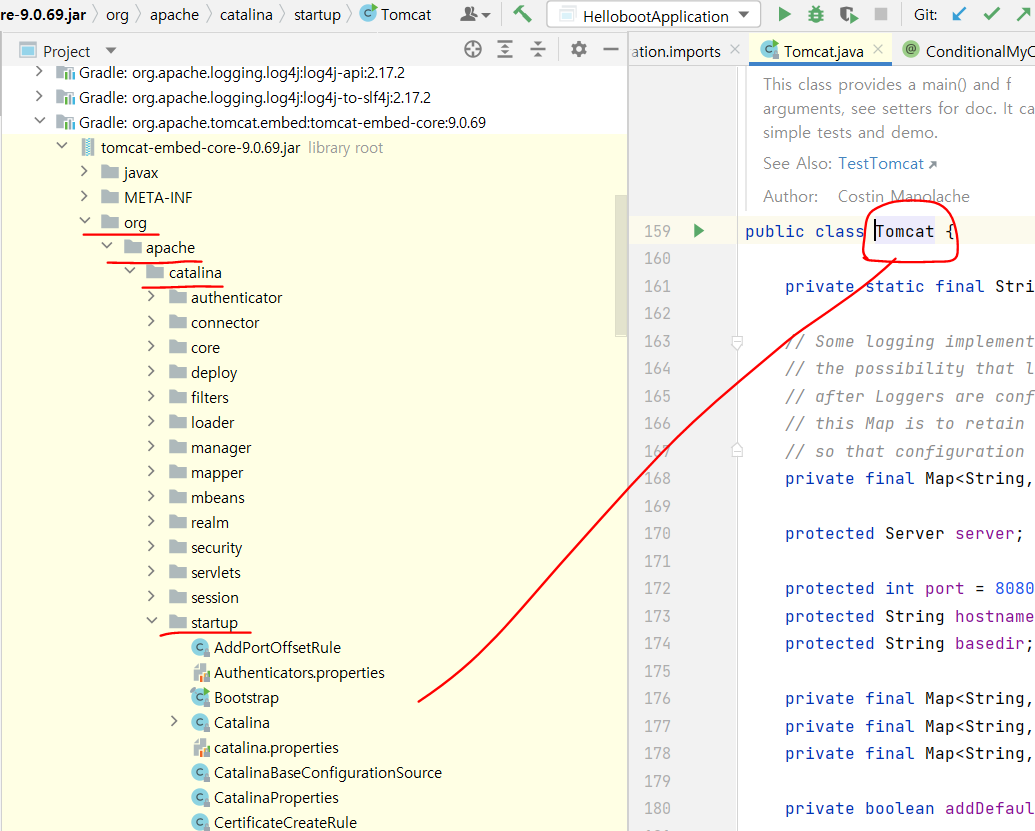Run with coverage shield icon

pos(848,14)
